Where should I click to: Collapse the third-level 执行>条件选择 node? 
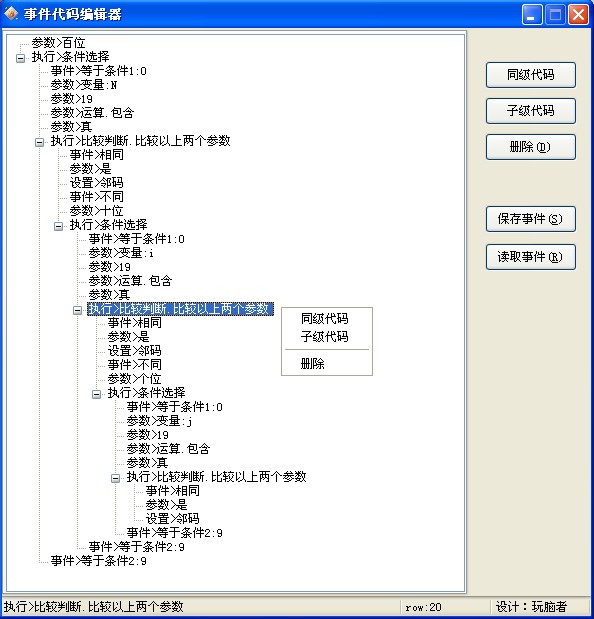[96, 394]
